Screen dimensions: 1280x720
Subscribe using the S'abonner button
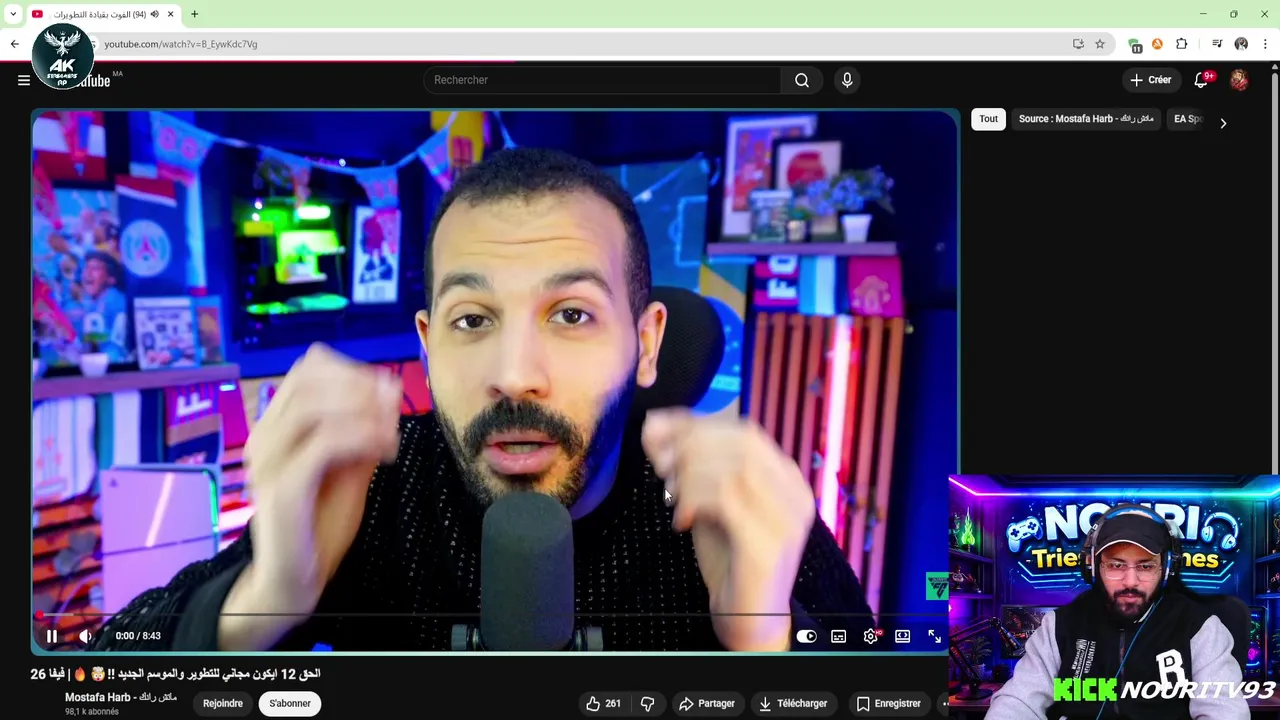(x=290, y=704)
